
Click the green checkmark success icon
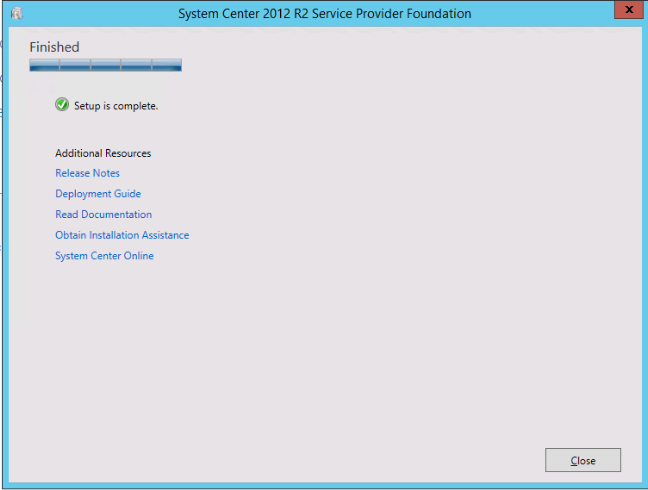[62, 105]
